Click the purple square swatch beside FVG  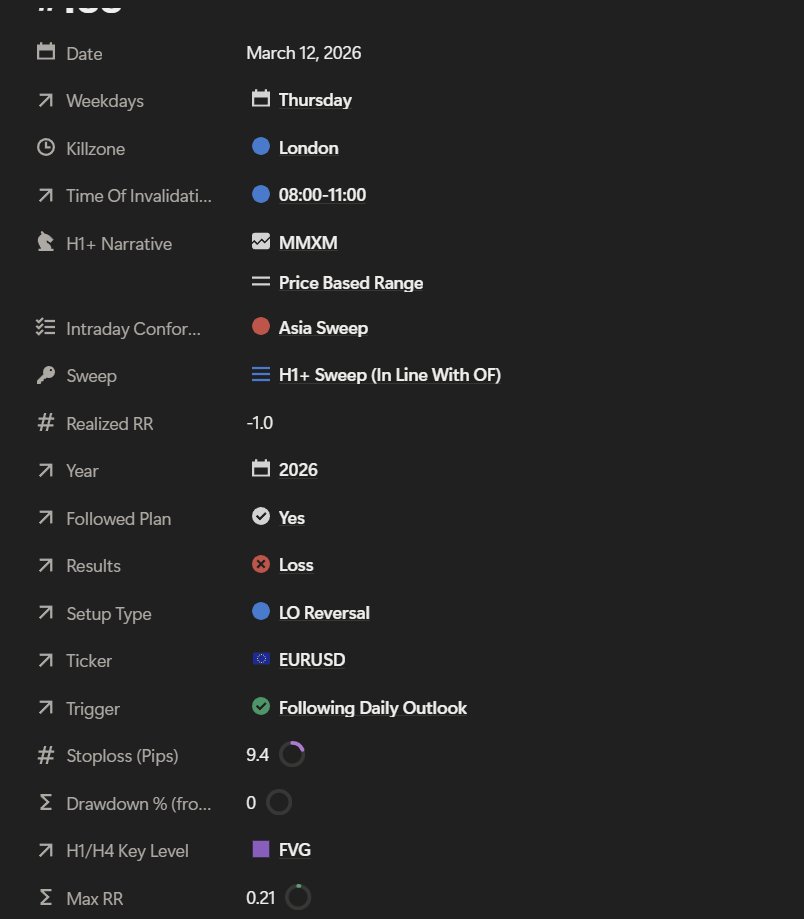coord(261,849)
